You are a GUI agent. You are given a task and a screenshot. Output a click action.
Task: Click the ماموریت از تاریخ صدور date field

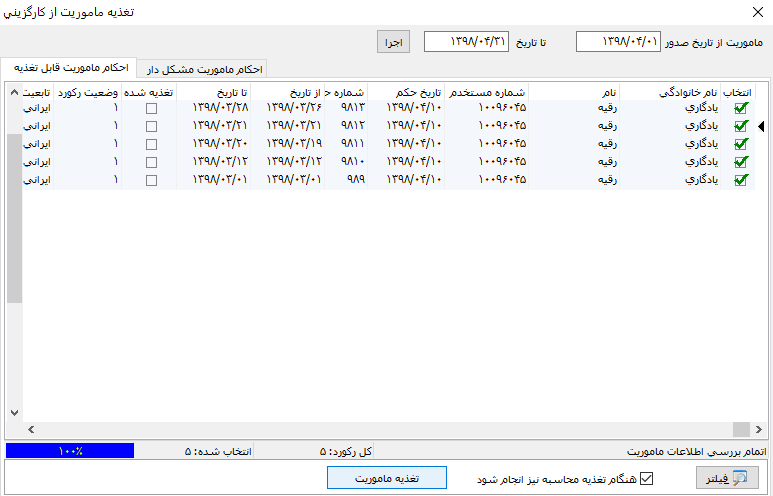[x=618, y=41]
